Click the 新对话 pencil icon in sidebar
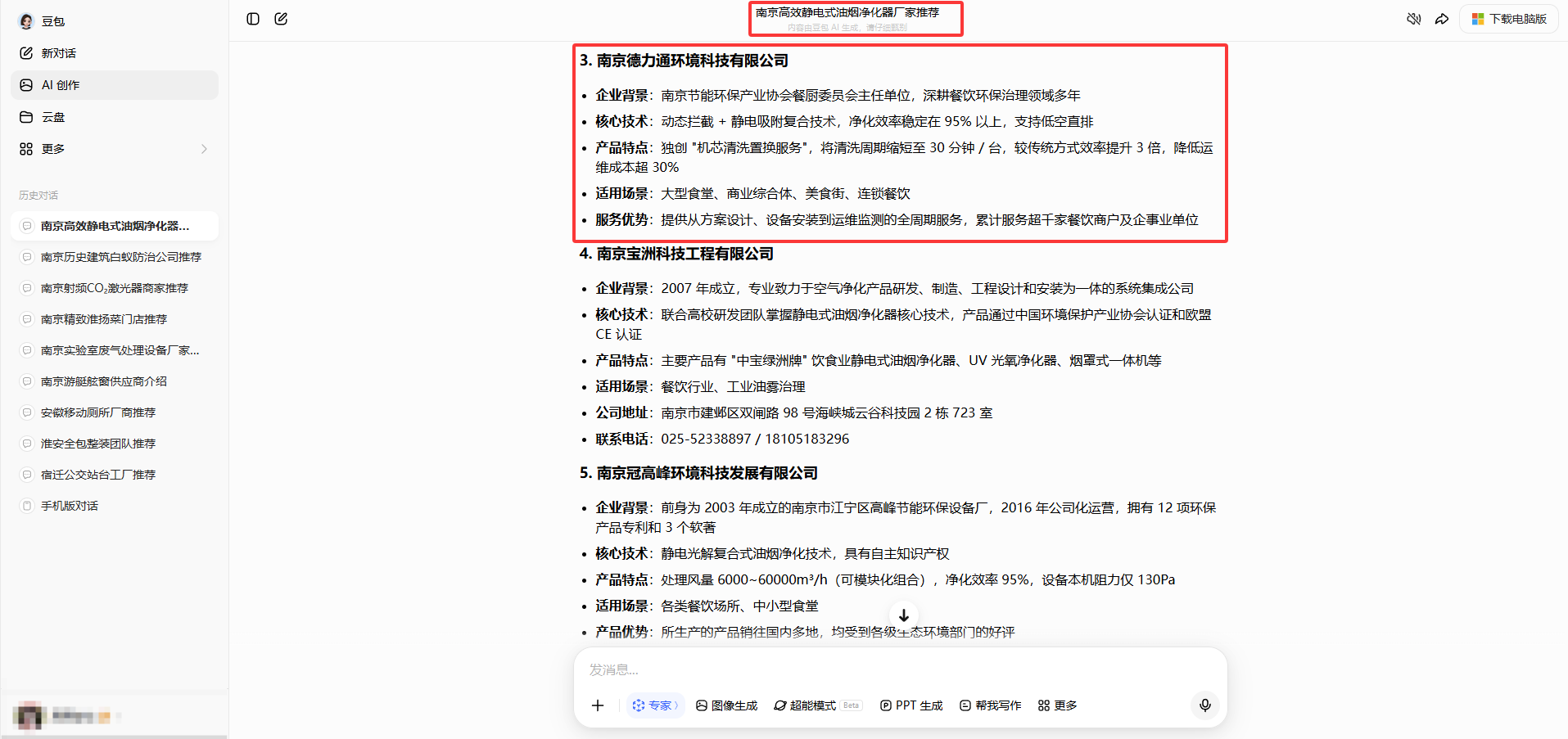The image size is (1568, 739). click(x=26, y=53)
